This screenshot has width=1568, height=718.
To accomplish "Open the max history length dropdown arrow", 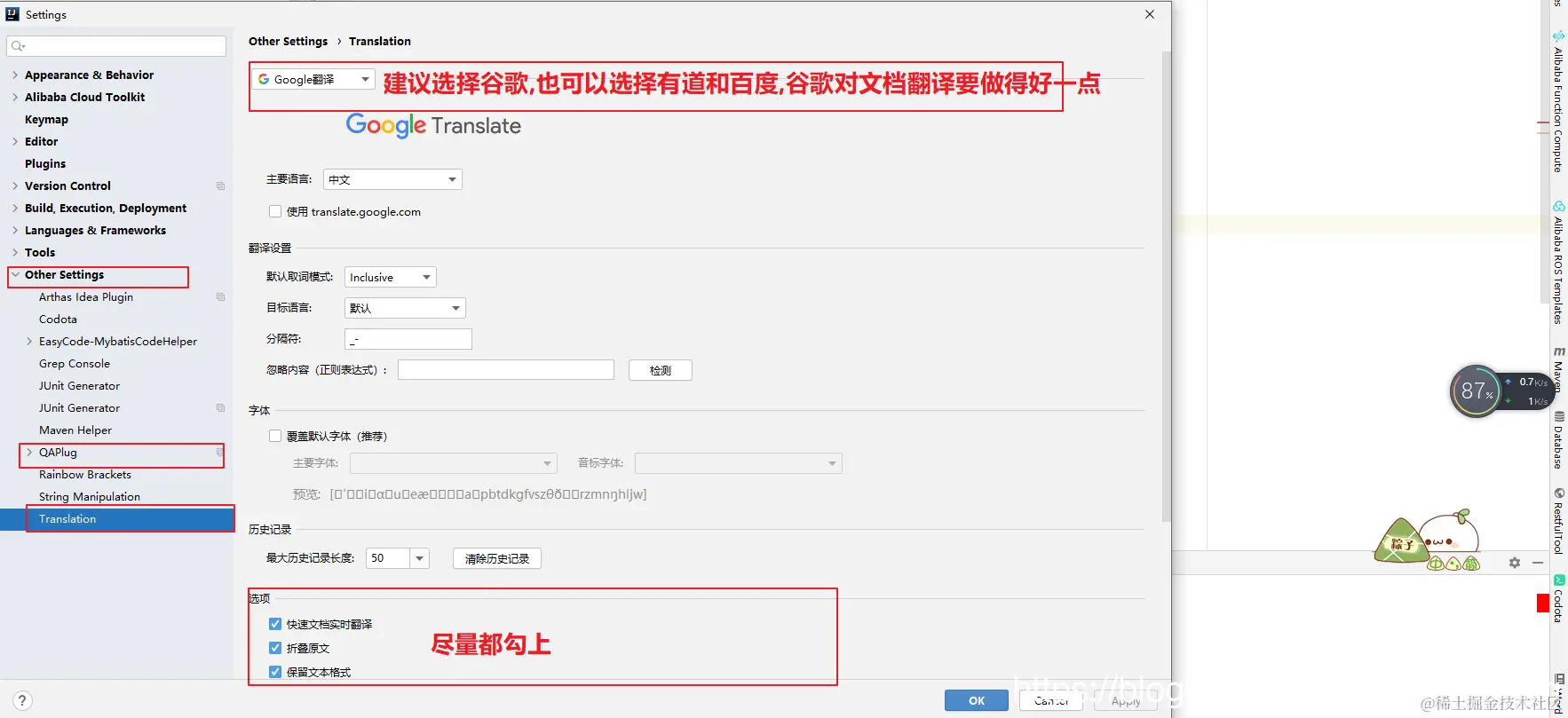I will [420, 558].
